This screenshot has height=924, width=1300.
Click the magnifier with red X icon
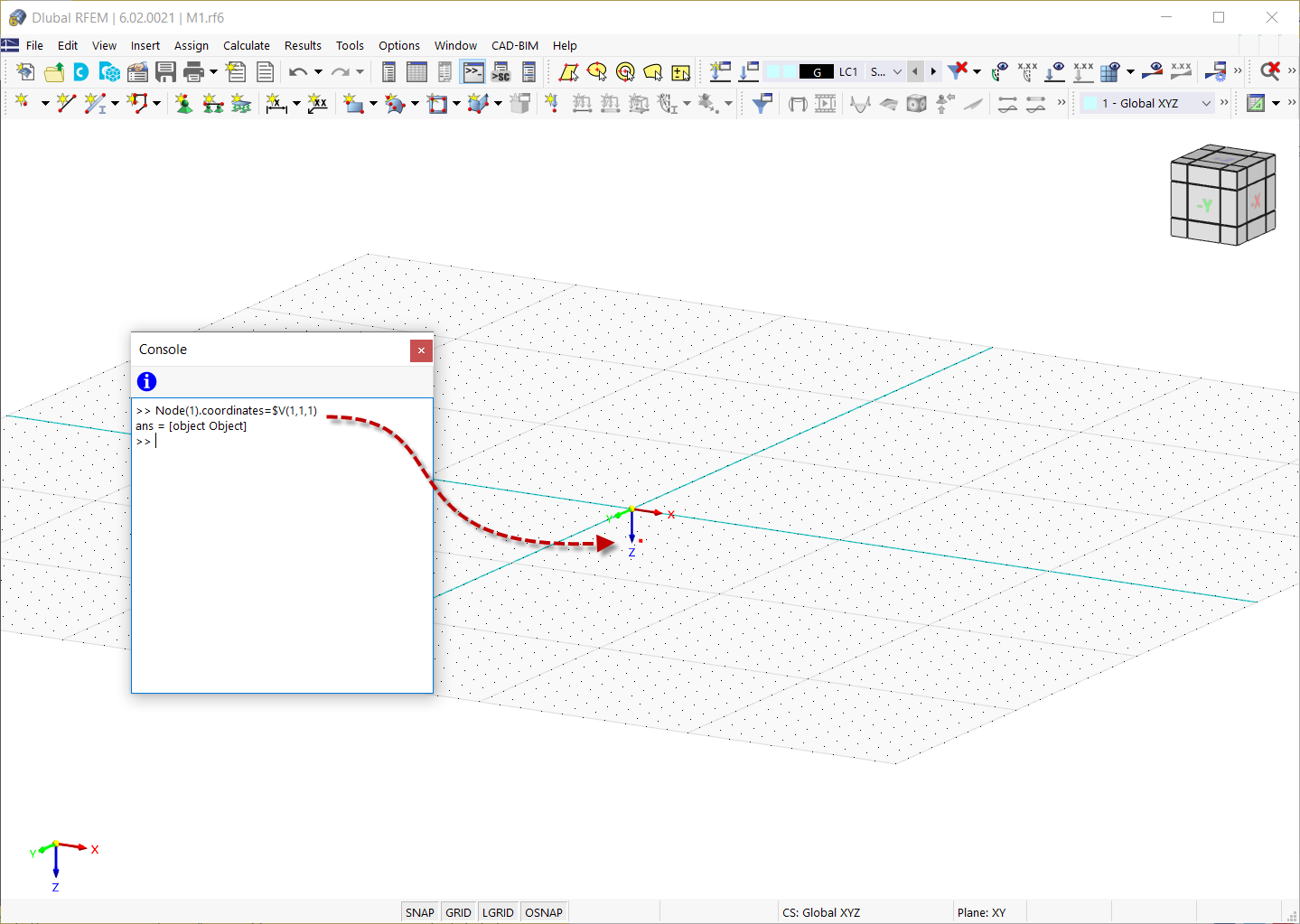1270,71
